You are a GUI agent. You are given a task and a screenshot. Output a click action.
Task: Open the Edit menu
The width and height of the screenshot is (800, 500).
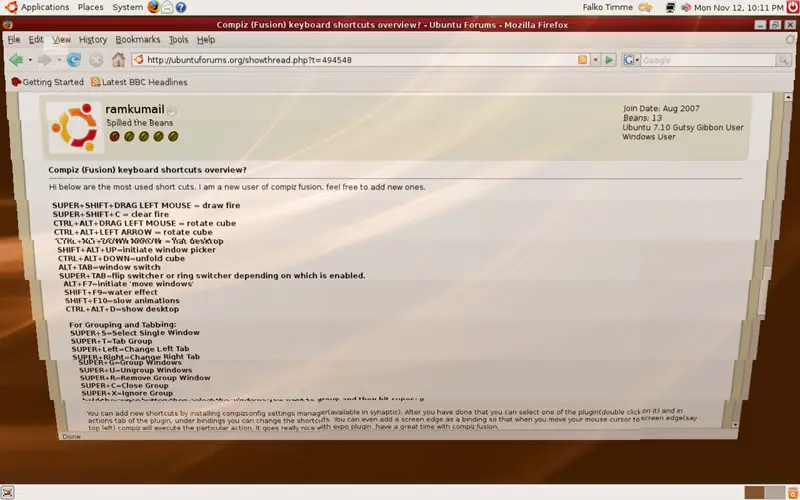[x=36, y=39]
